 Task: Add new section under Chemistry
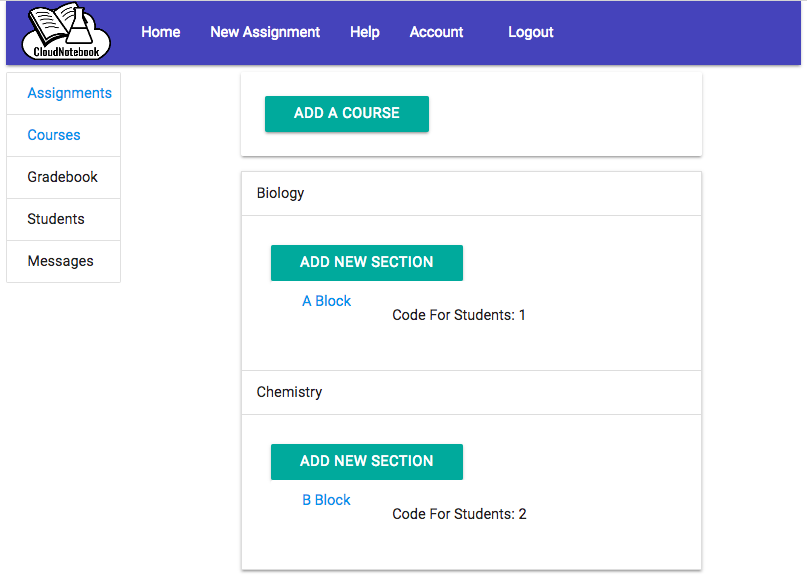367,462
